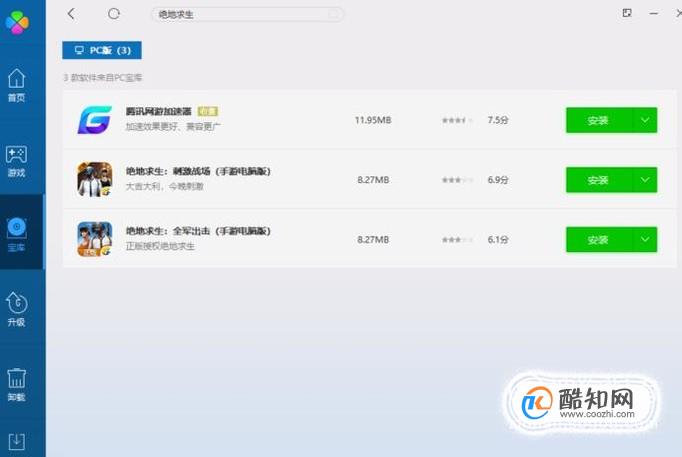Click 3 款软件来自PC宝库 text

pos(103,77)
